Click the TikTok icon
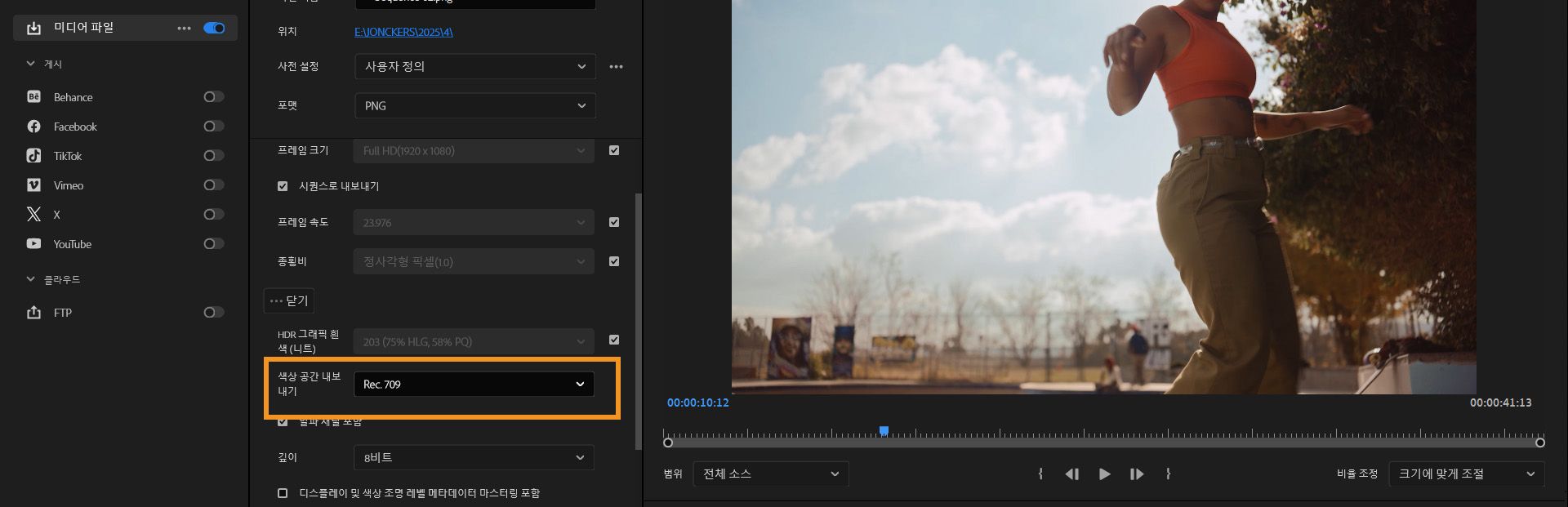This screenshot has width=1568, height=507. pos(33,155)
